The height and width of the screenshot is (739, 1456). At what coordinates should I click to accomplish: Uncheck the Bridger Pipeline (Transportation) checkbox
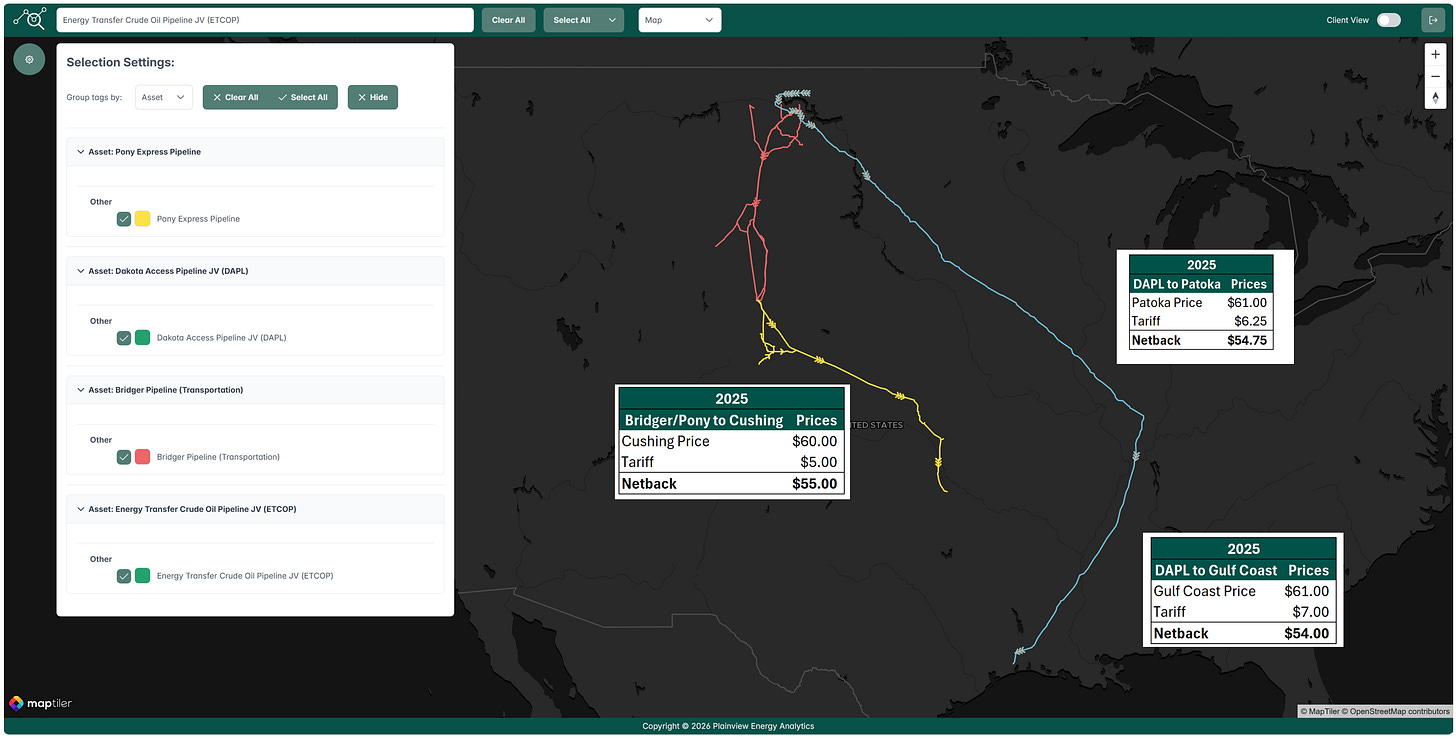[124, 457]
